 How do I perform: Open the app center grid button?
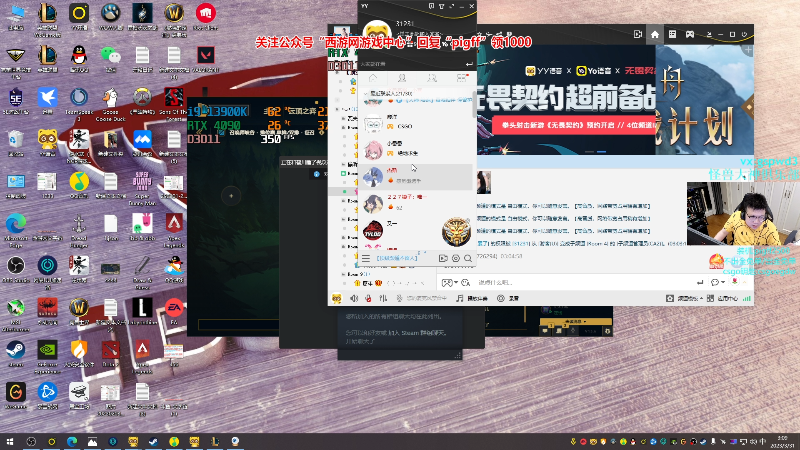[722, 298]
